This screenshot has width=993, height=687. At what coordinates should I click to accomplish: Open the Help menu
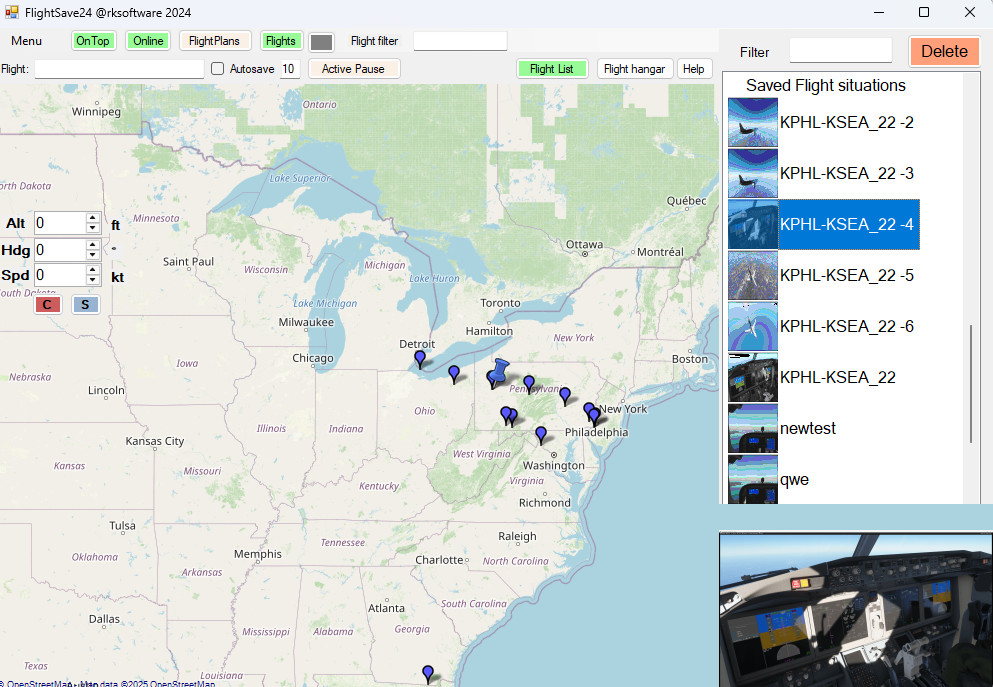[x=693, y=69]
